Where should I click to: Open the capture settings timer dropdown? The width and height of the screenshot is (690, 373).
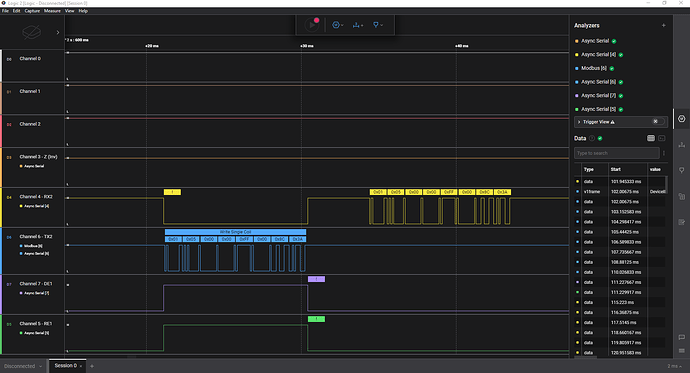338,25
